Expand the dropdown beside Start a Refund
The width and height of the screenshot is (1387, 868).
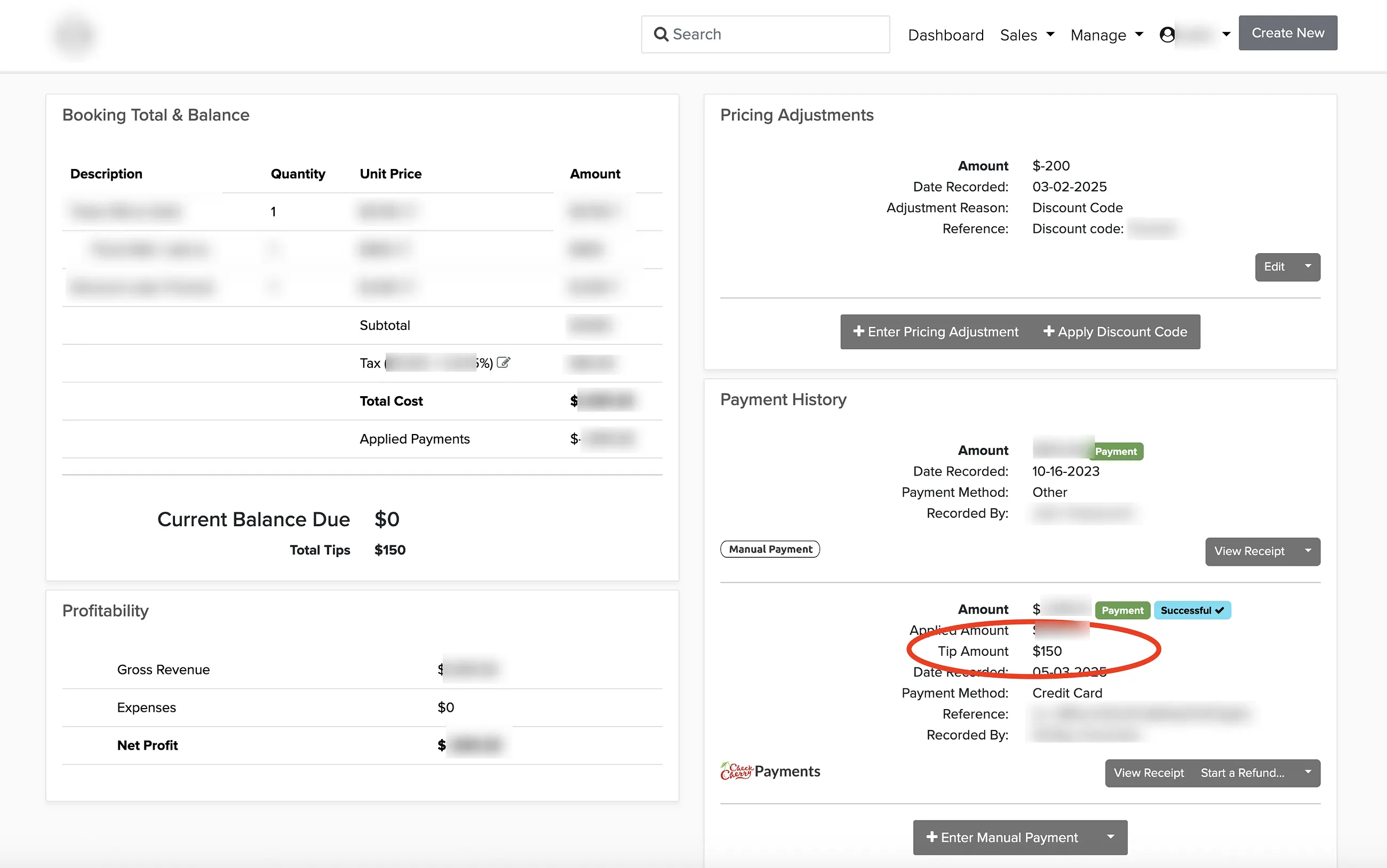tap(1308, 773)
